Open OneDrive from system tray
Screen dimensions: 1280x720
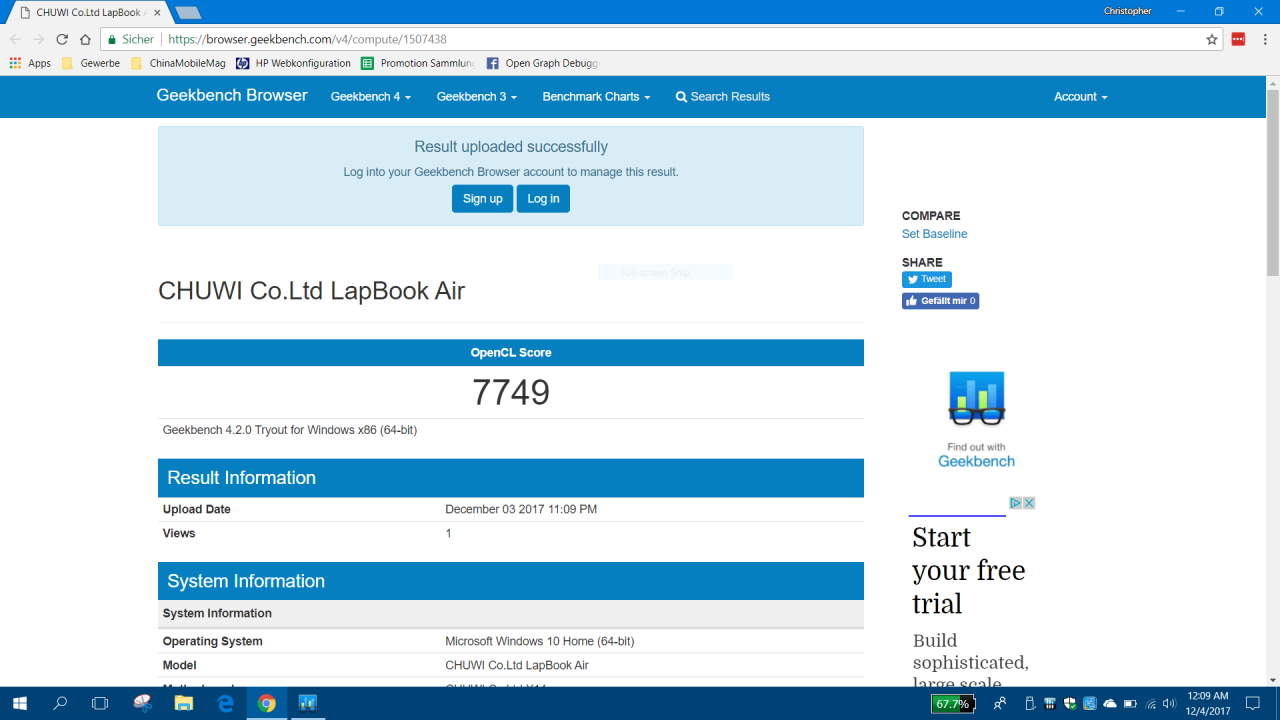1110,704
